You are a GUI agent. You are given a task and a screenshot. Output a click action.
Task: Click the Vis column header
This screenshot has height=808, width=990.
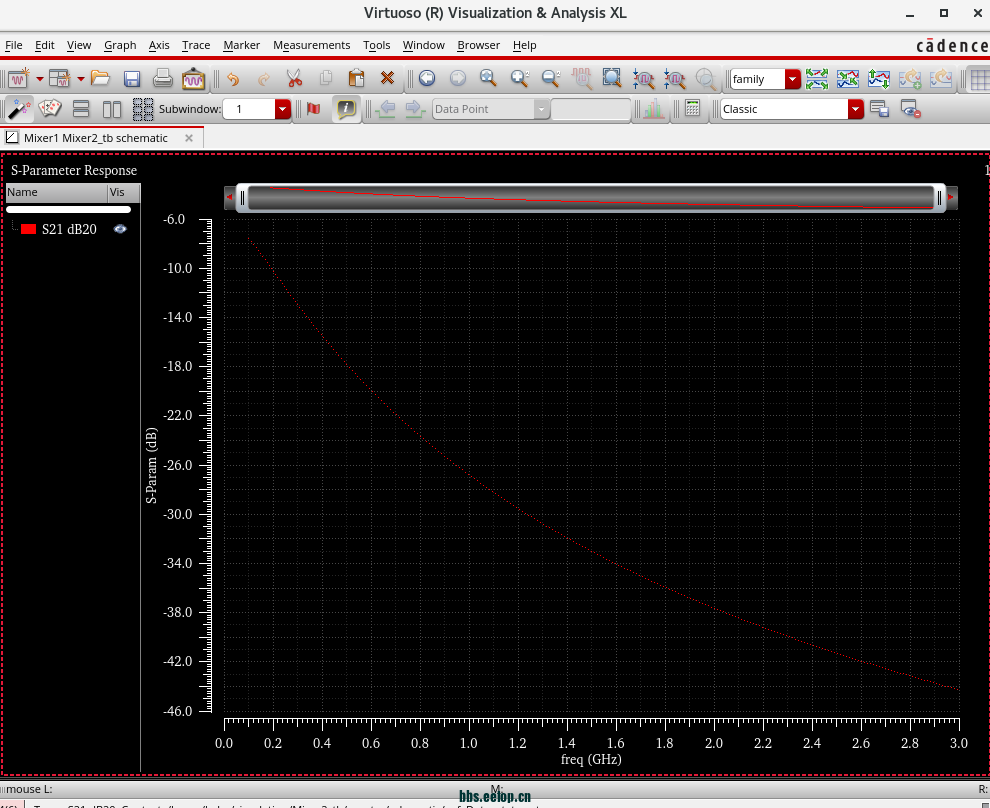pos(124,192)
